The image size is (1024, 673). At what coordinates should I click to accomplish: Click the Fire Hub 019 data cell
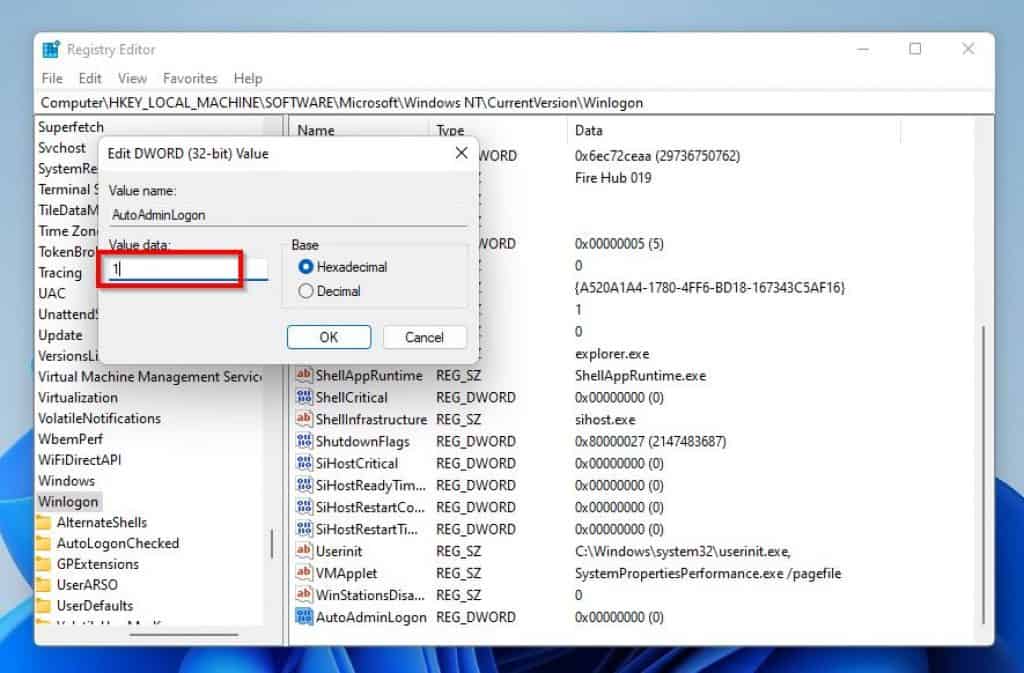click(x=613, y=178)
